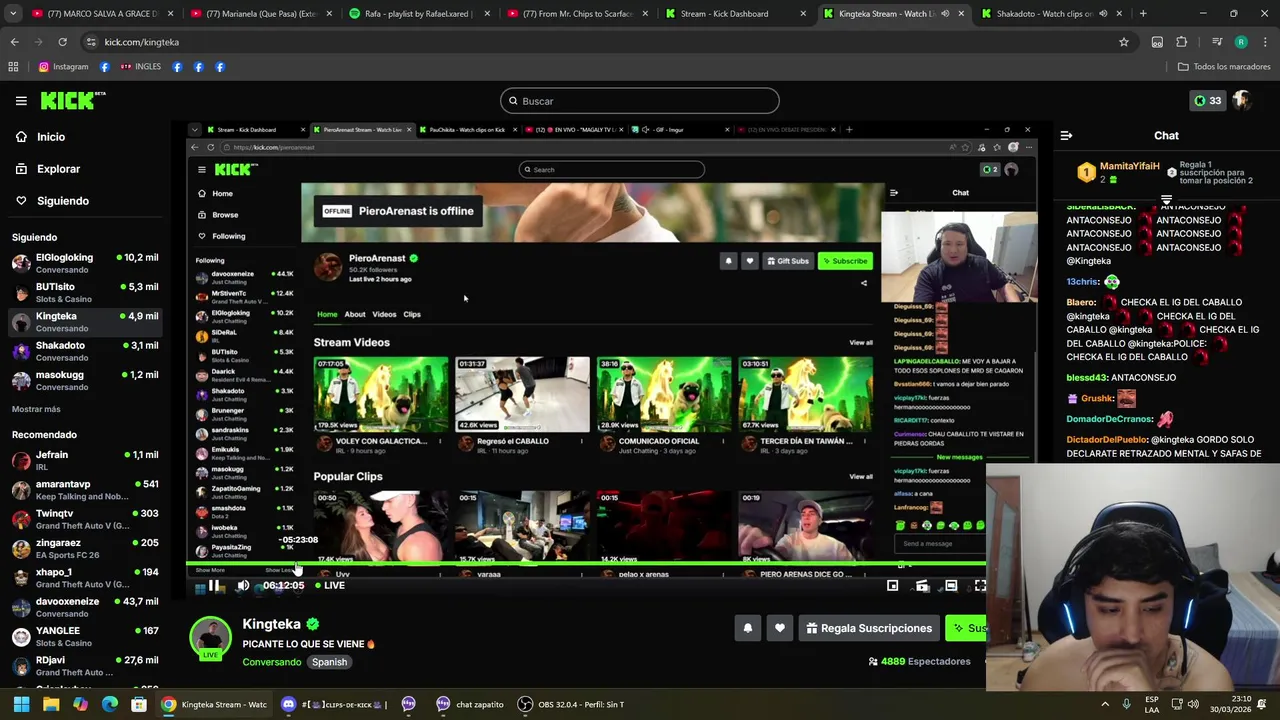Image resolution: width=1280 pixels, height=720 pixels.
Task: Open the Chrome extensions puzzle icon
Action: pyautogui.click(x=1182, y=42)
